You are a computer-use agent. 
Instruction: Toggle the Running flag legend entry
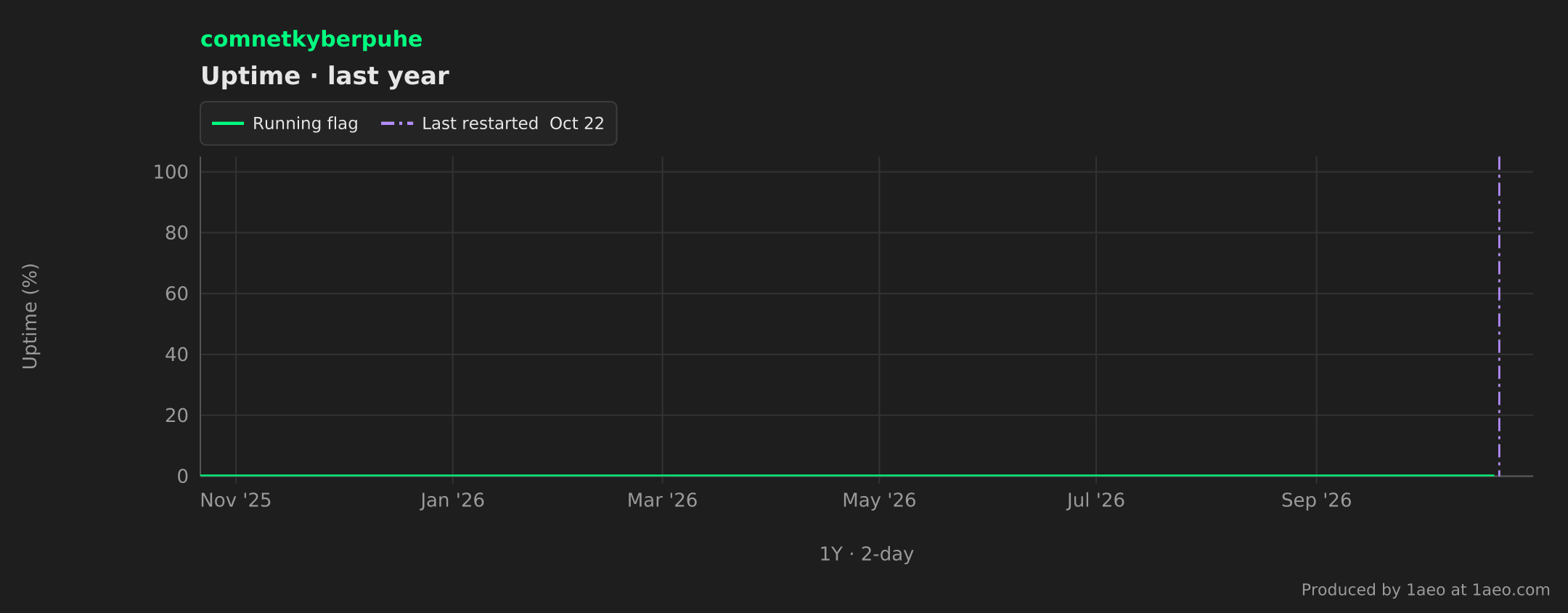pos(285,123)
